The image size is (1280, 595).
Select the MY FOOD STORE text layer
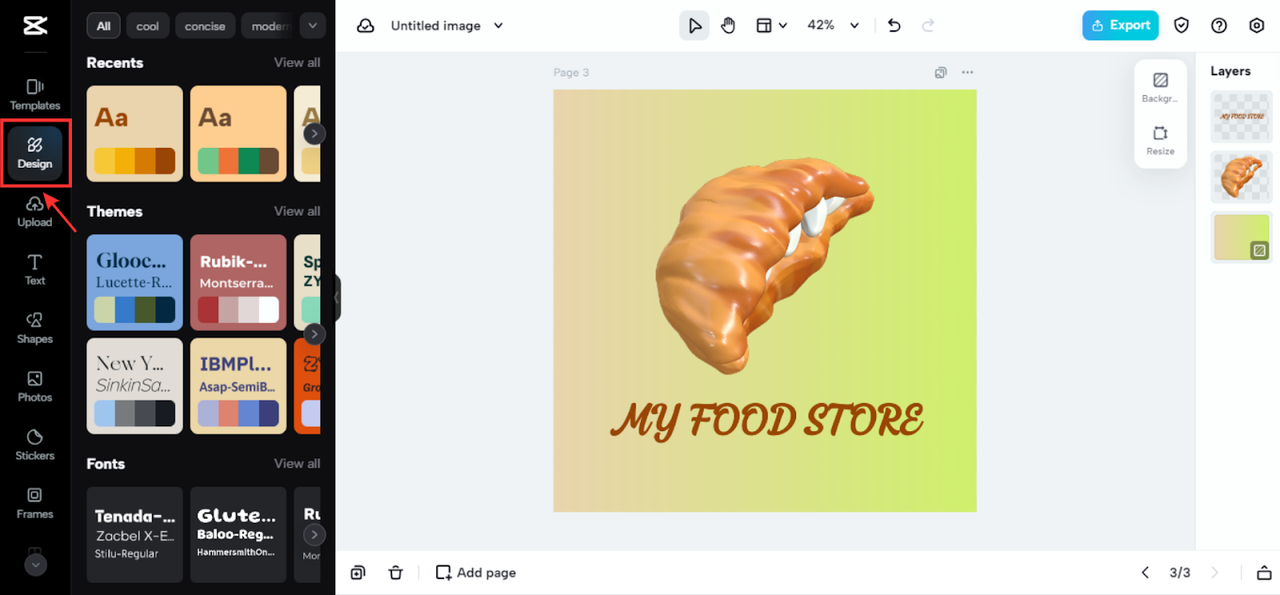click(x=1241, y=116)
